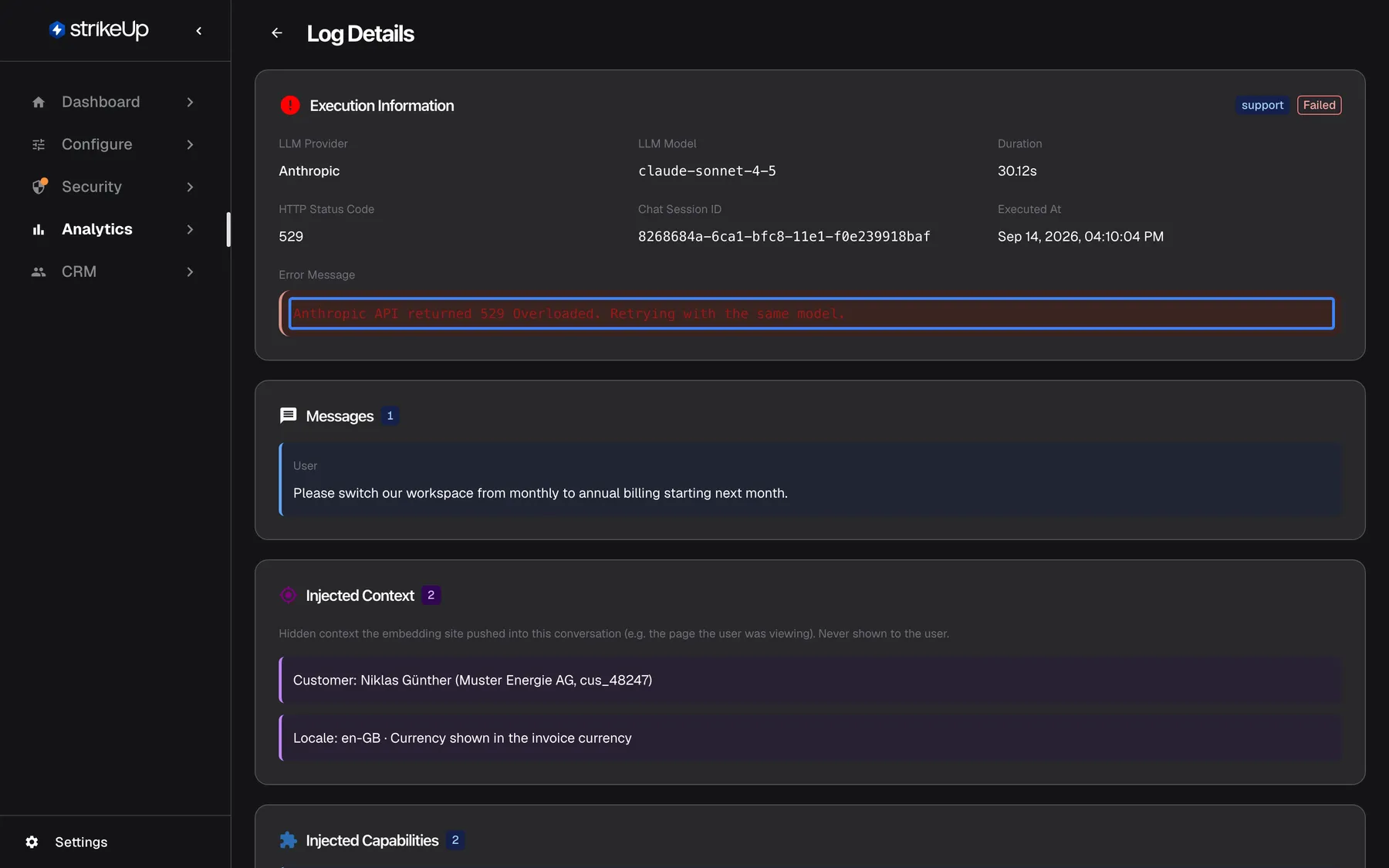Click the Locale en-GB context row
The image size is (1389, 868).
pyautogui.click(x=810, y=738)
